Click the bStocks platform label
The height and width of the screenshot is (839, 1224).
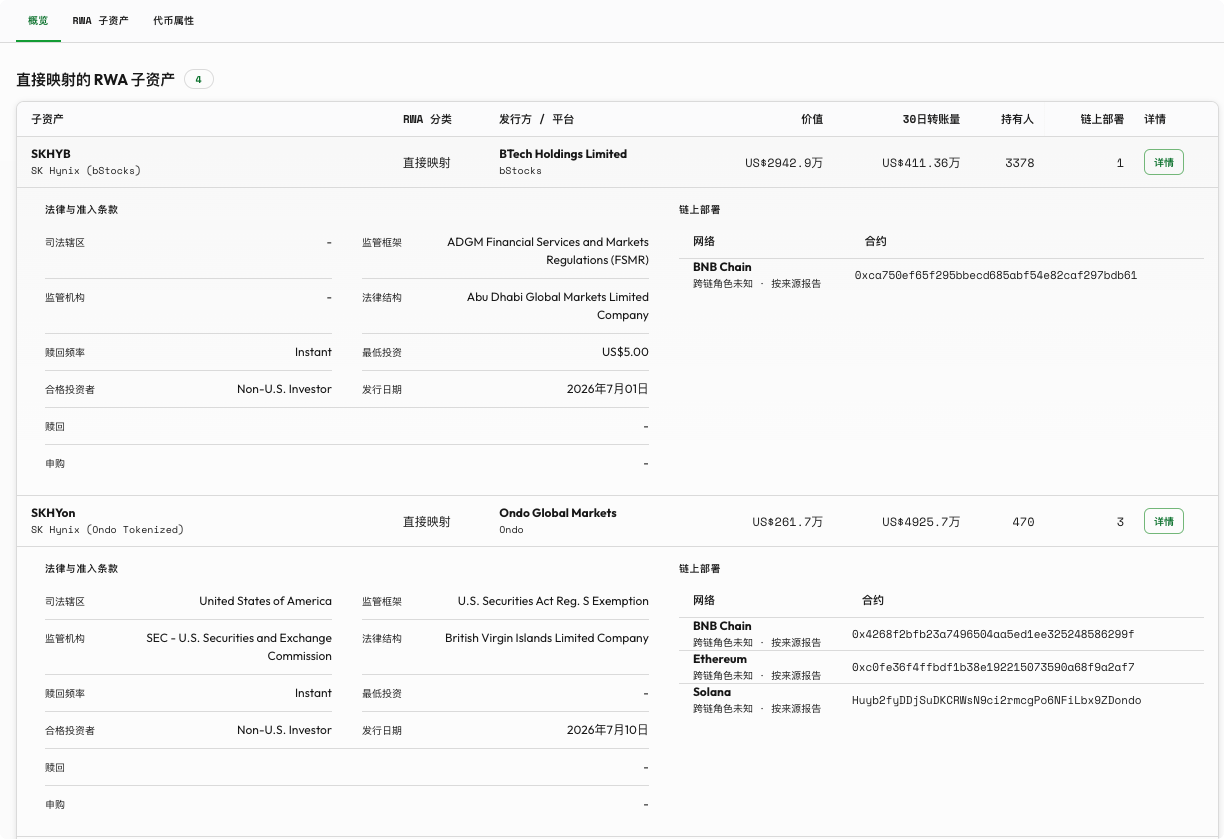click(520, 171)
